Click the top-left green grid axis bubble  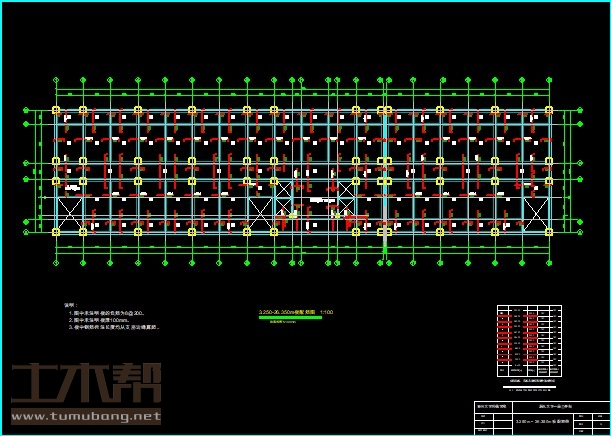(56, 80)
